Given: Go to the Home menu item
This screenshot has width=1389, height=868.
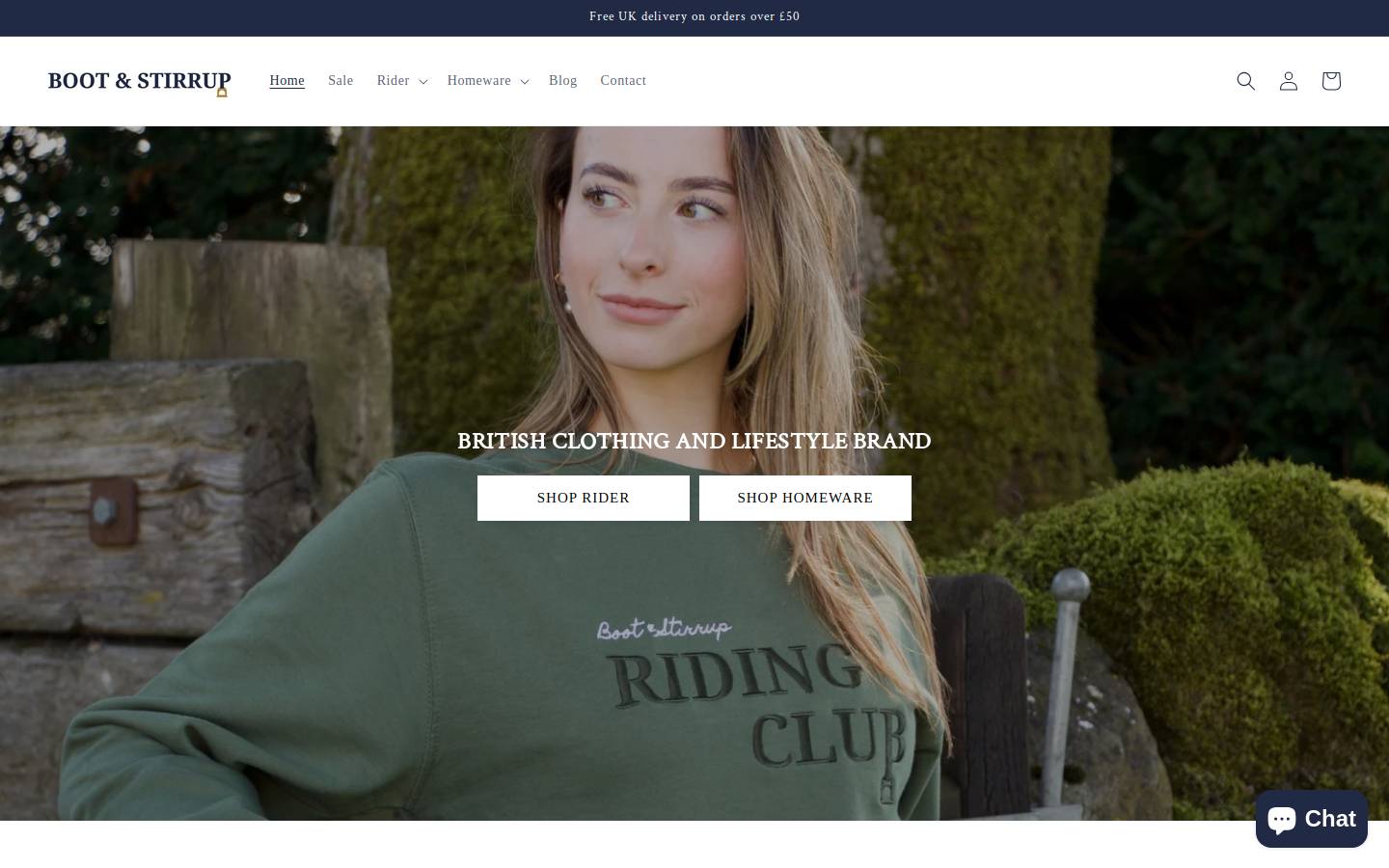Looking at the screenshot, I should click(x=287, y=81).
